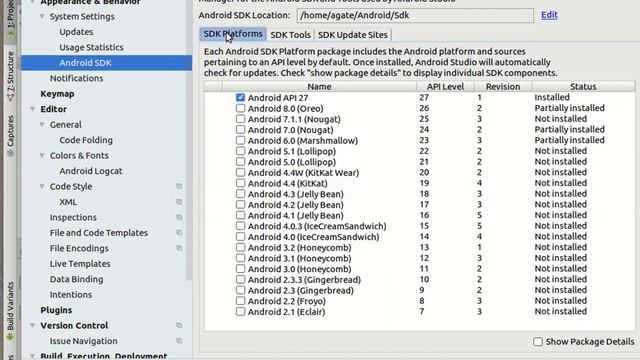
Task: Tick Android 7.1.1 (Nougat) checkbox
Action: [240, 119]
